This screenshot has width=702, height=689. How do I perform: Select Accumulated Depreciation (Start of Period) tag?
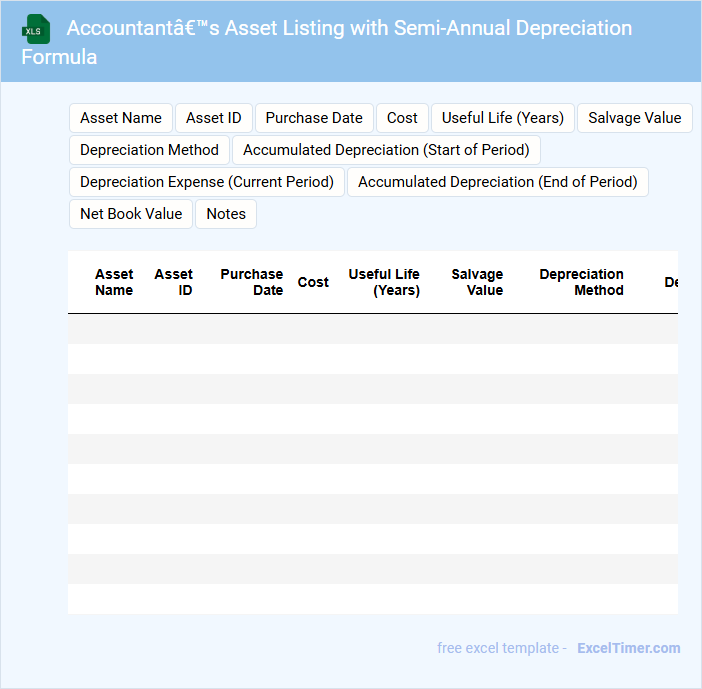point(386,150)
